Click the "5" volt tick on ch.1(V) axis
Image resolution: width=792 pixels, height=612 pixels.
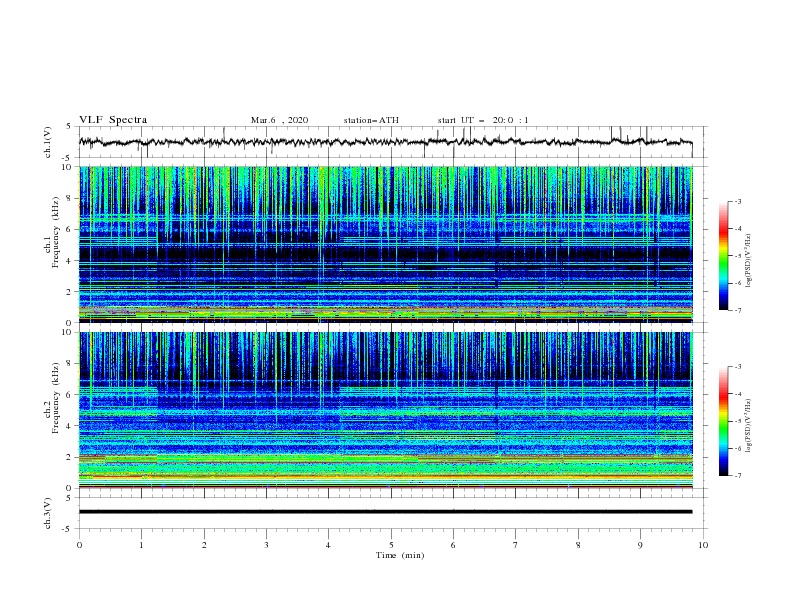tap(69, 126)
